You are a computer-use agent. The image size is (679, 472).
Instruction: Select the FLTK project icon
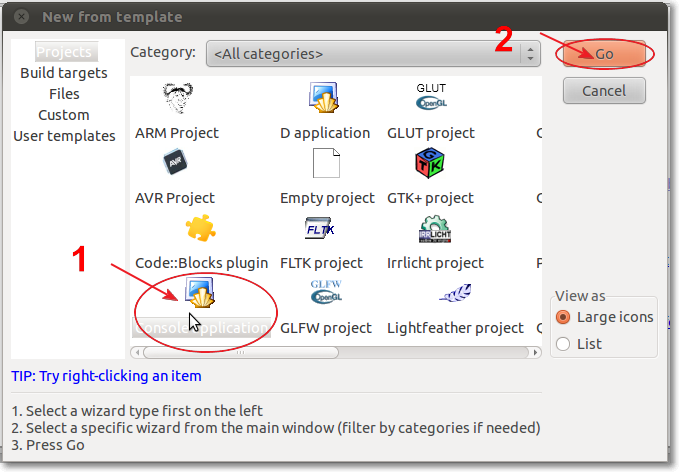pos(320,228)
